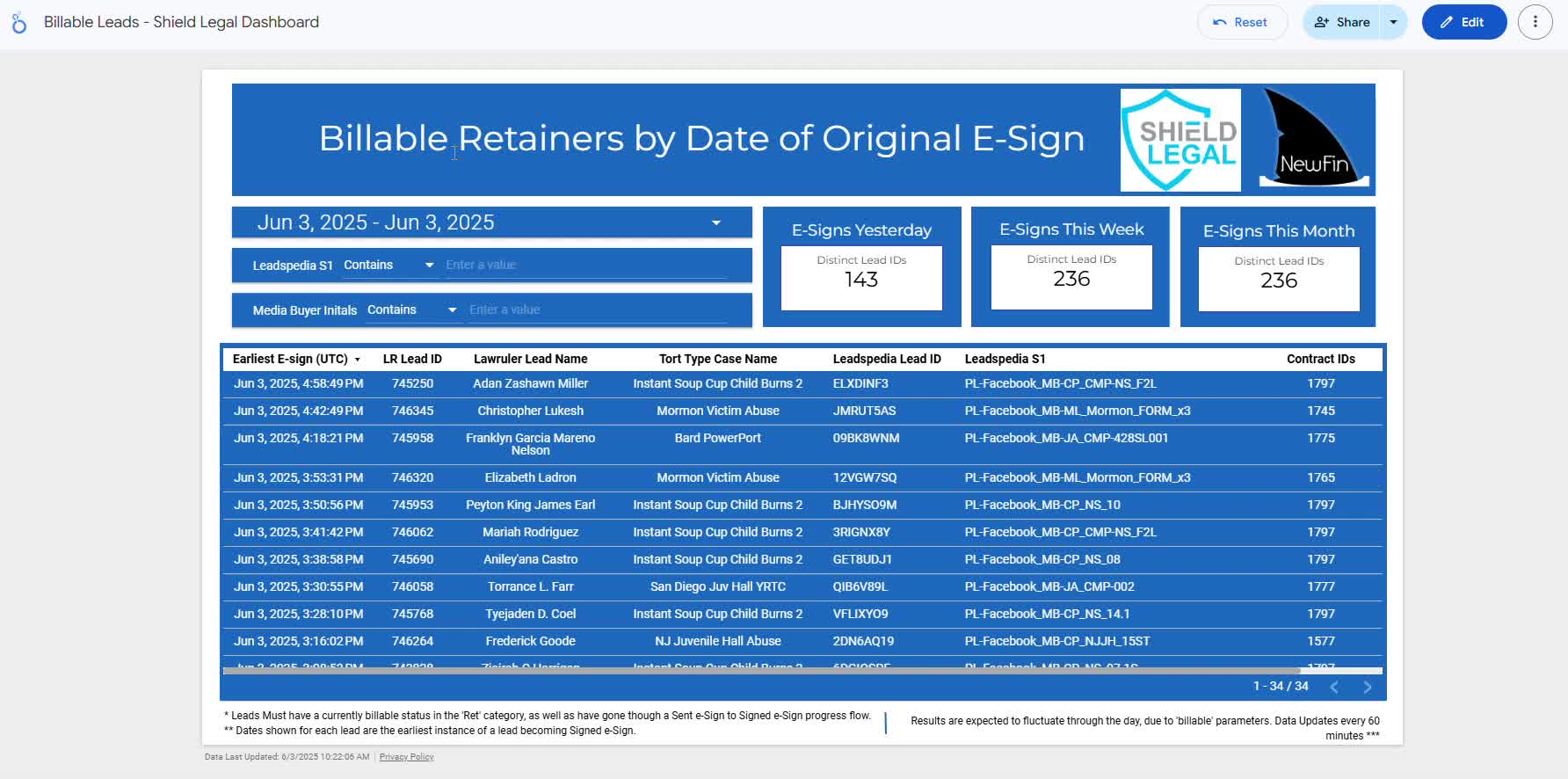
Task: Select the E-Signs Yesterday scorecard value
Action: click(x=861, y=280)
